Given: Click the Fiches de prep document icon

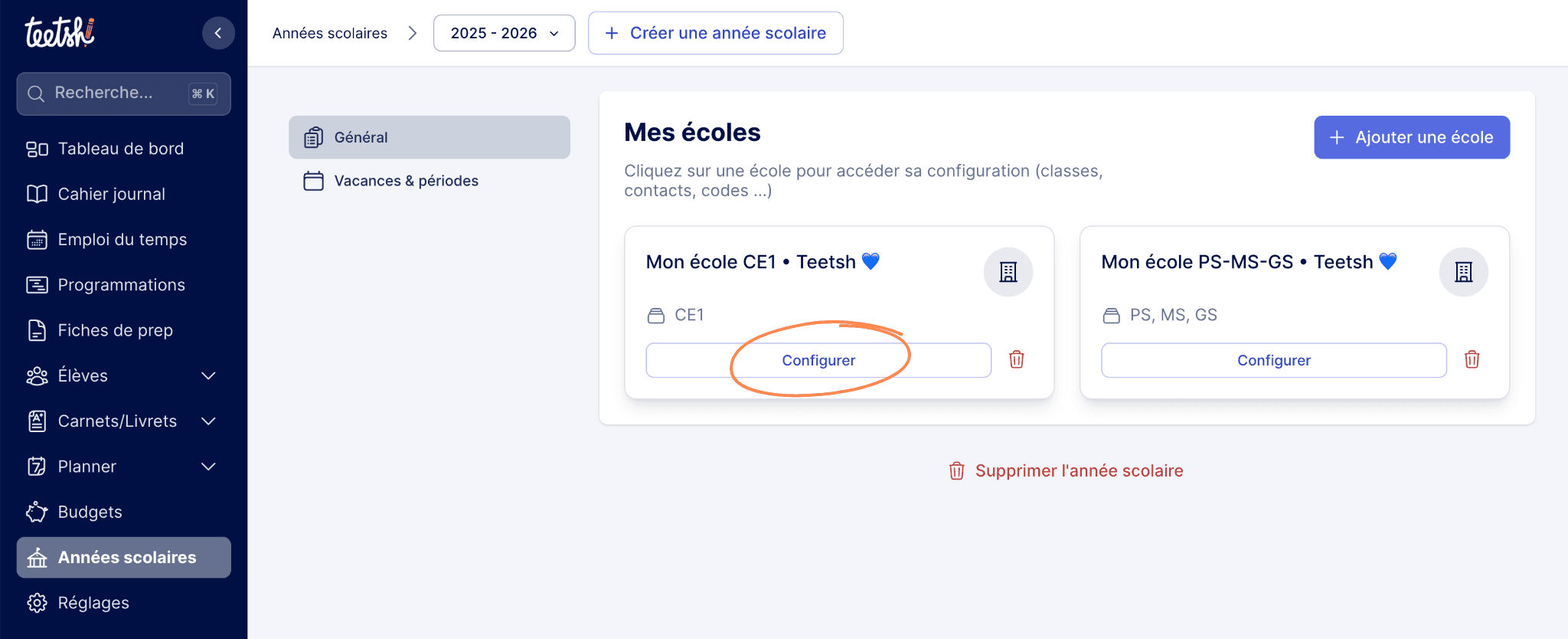Looking at the screenshot, I should tap(36, 330).
